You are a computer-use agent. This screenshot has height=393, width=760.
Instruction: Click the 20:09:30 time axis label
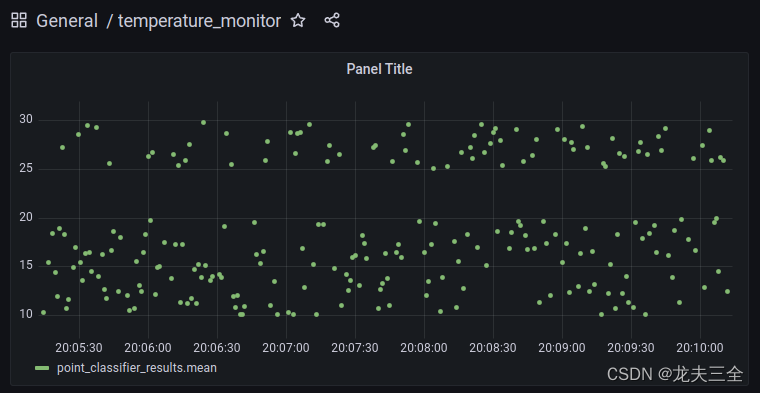click(x=631, y=347)
